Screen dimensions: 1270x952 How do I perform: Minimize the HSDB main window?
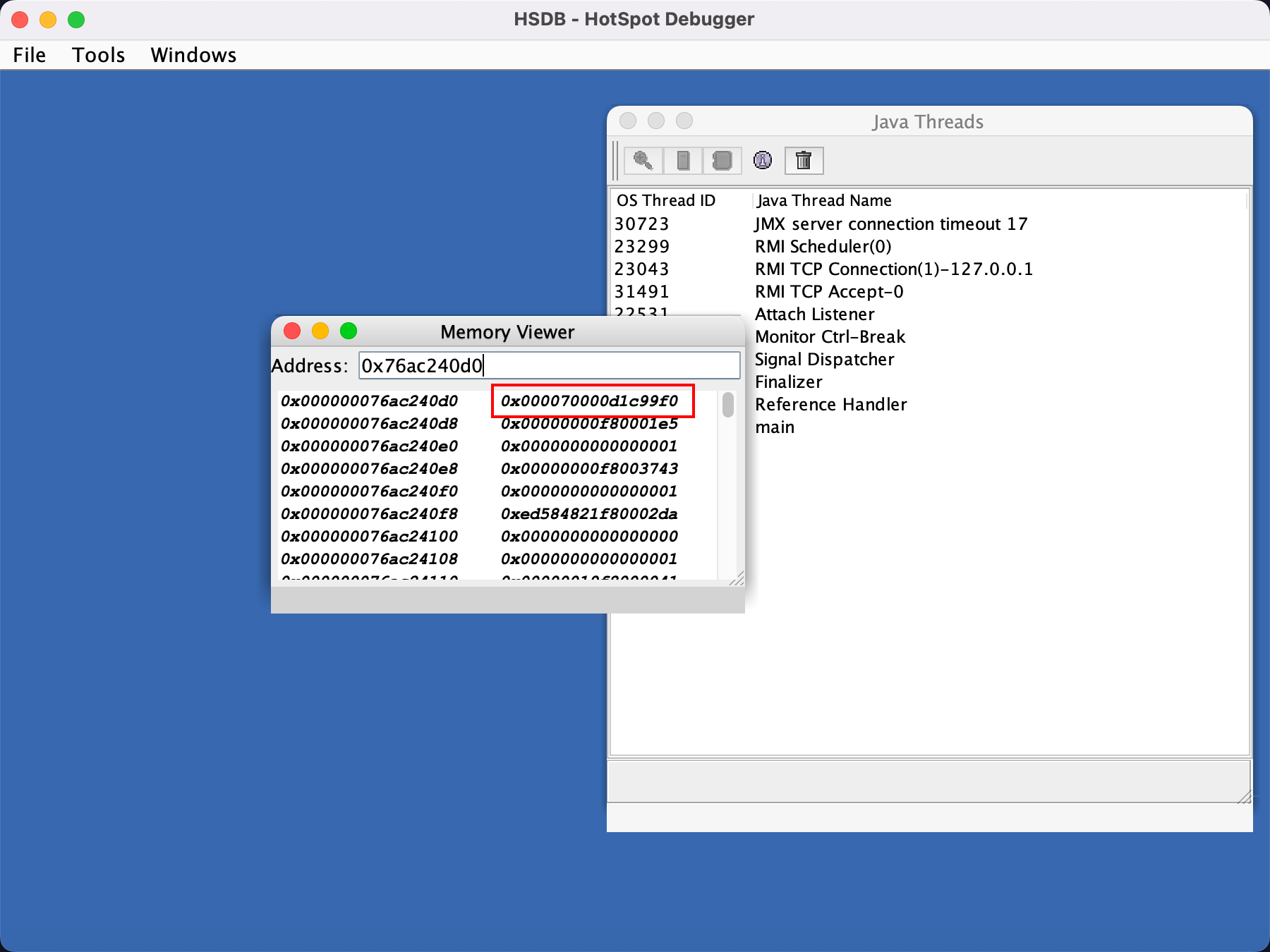(x=48, y=19)
